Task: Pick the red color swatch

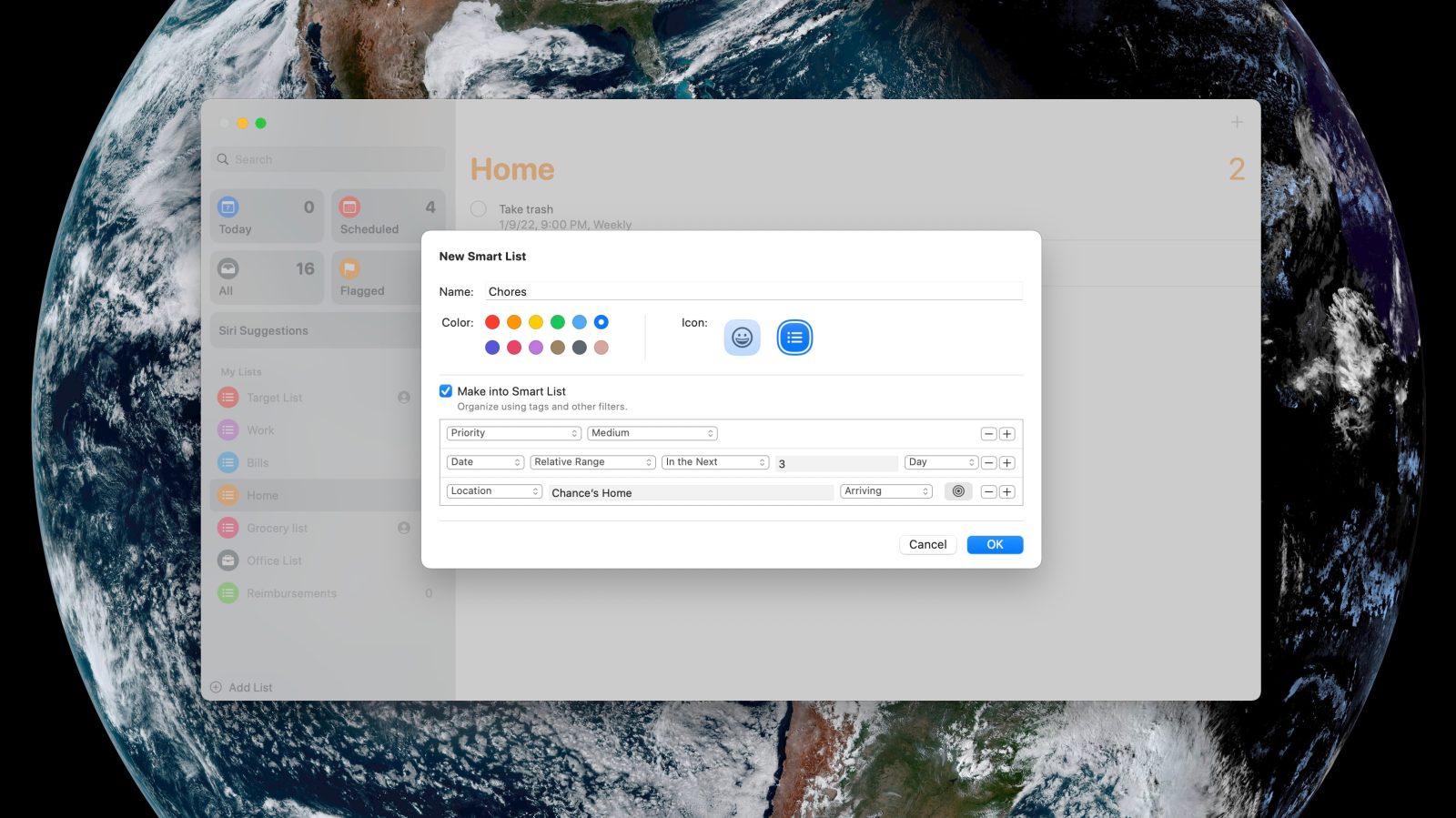Action: tap(492, 322)
